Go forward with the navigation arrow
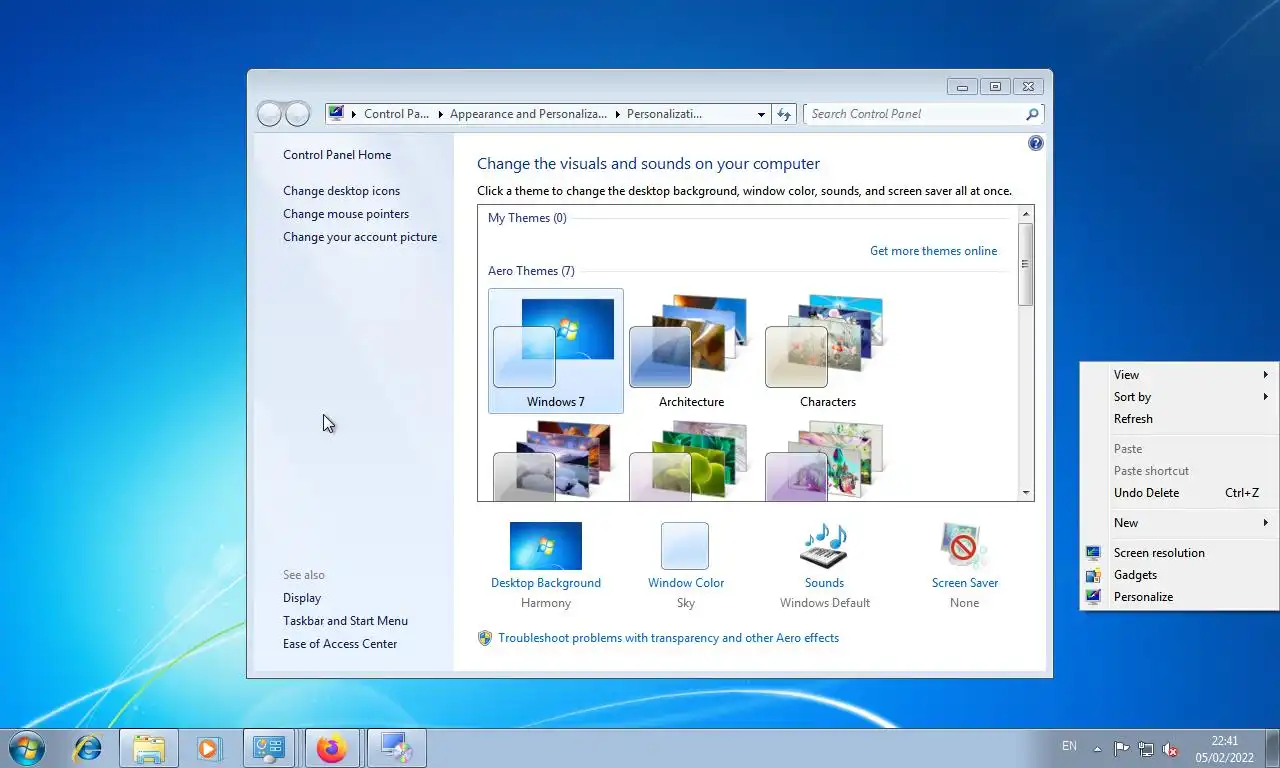This screenshot has width=1280, height=768. tap(297, 114)
